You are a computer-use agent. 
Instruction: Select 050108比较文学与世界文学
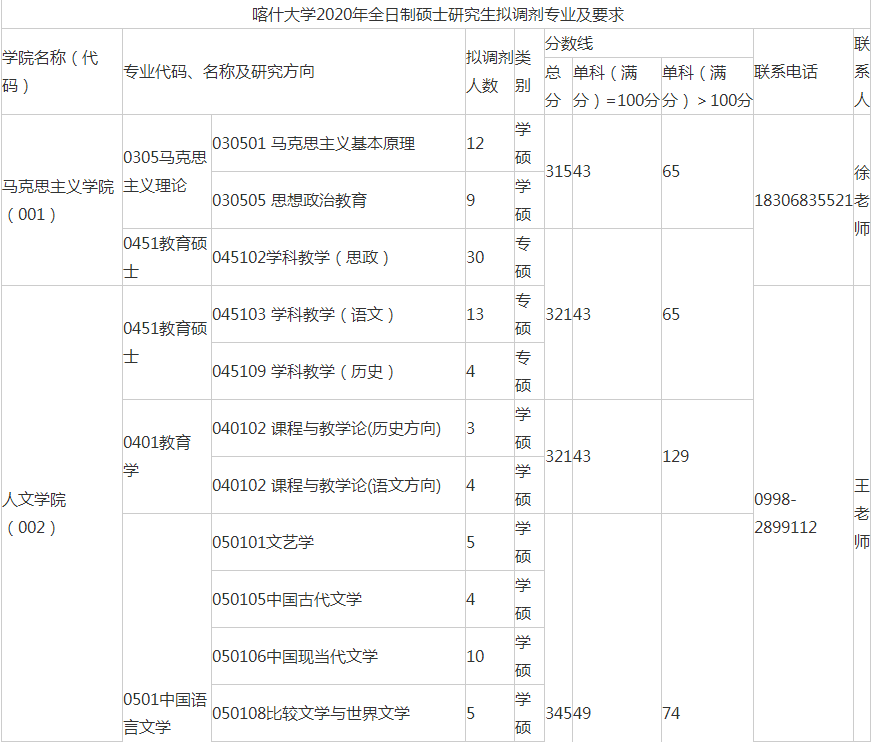pyautogui.click(x=311, y=713)
